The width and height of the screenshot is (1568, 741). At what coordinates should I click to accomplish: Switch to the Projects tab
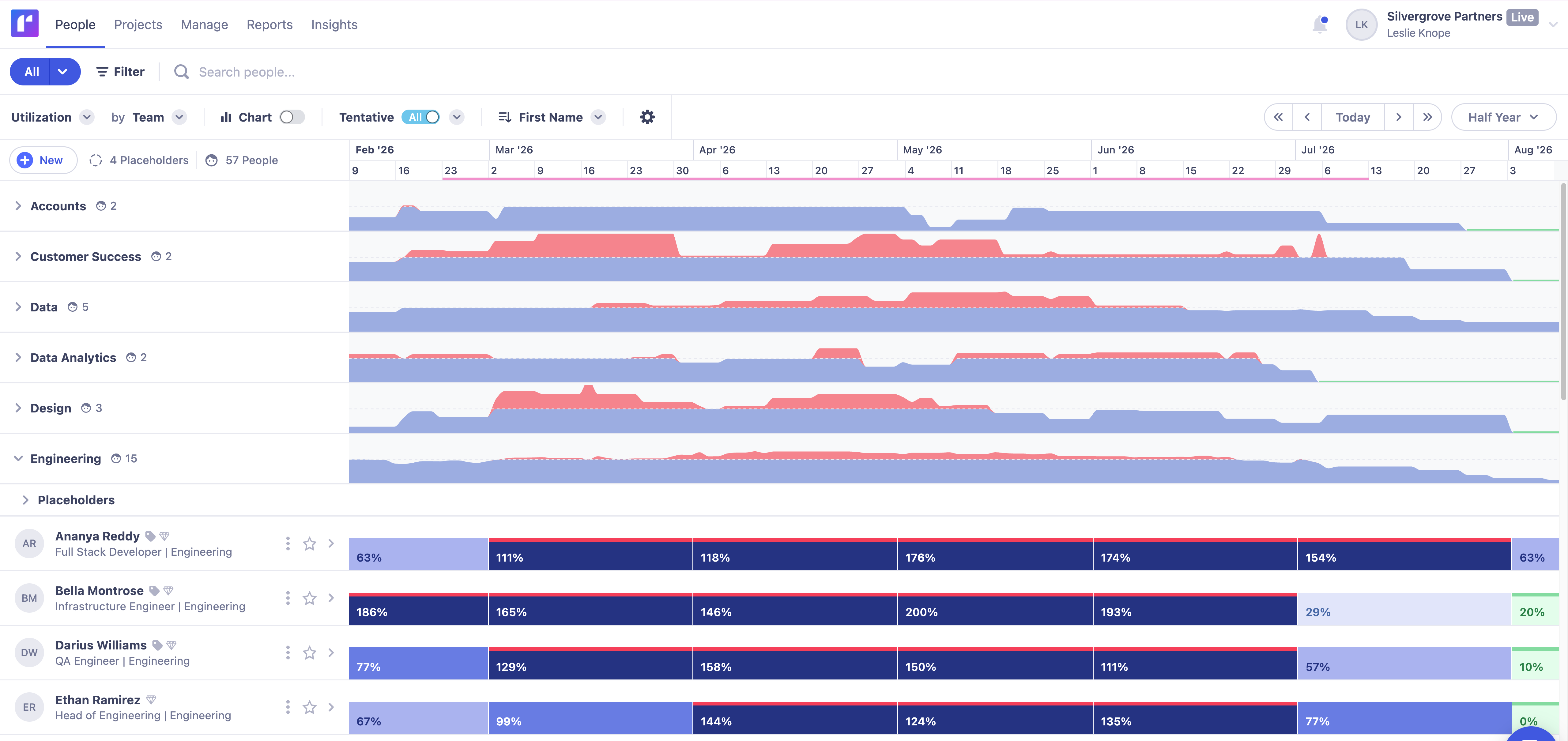138,24
